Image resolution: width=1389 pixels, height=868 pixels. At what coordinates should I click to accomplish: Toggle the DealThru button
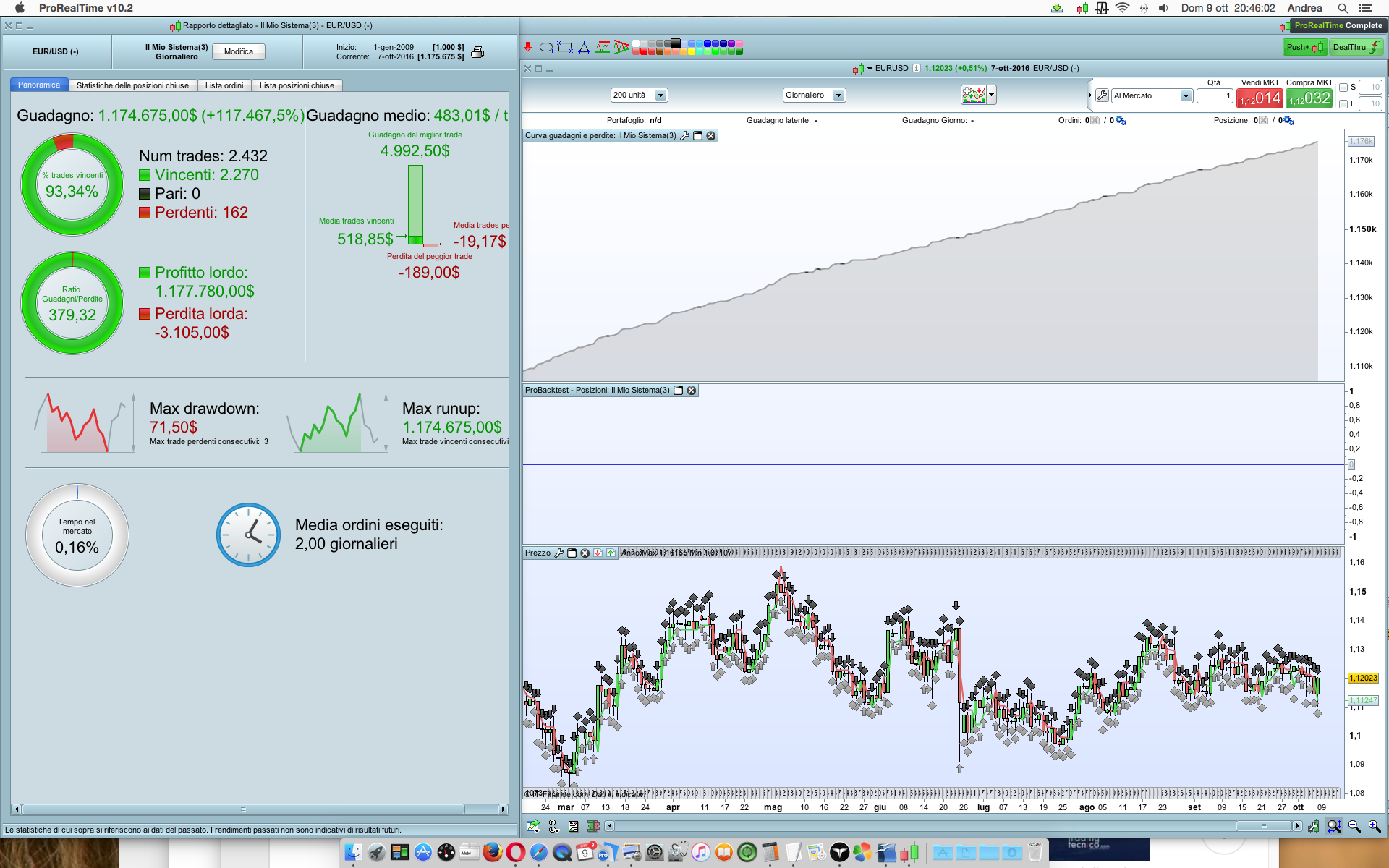point(1356,47)
